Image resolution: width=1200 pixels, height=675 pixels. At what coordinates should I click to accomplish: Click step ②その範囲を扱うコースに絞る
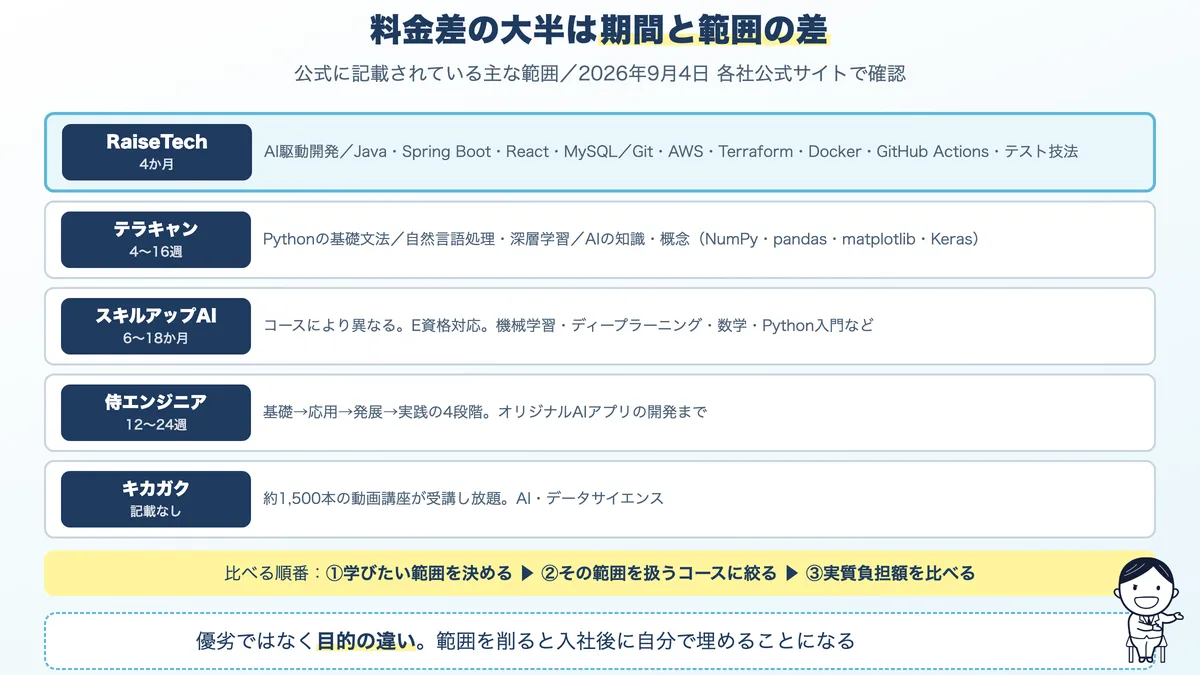(659, 573)
